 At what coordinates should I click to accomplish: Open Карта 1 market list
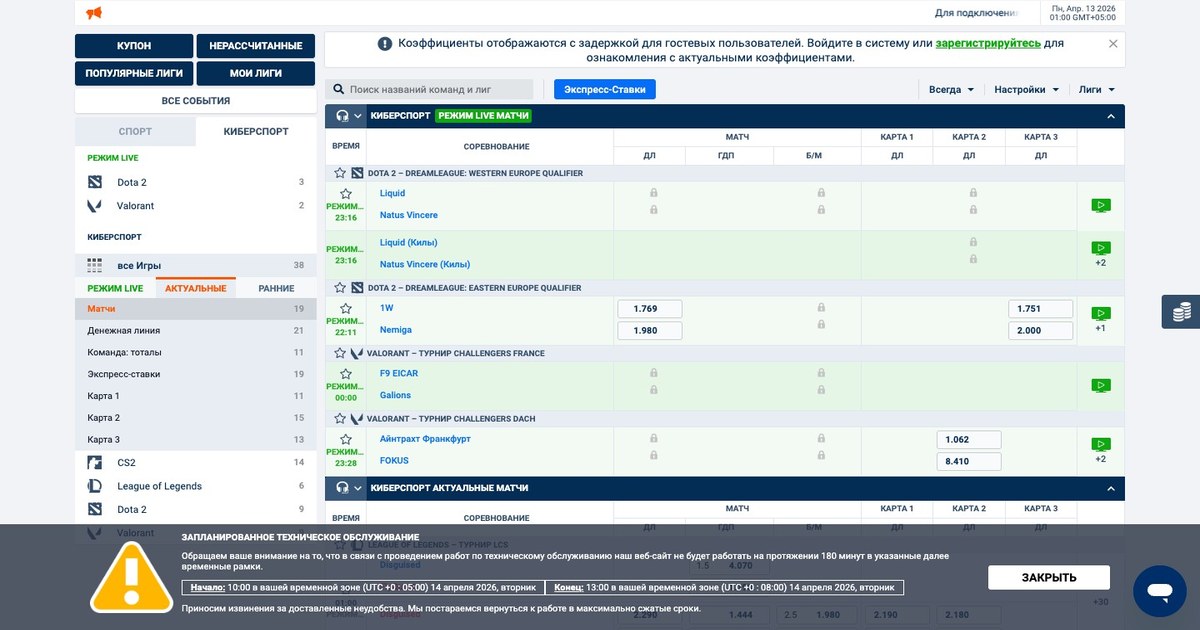(x=196, y=396)
